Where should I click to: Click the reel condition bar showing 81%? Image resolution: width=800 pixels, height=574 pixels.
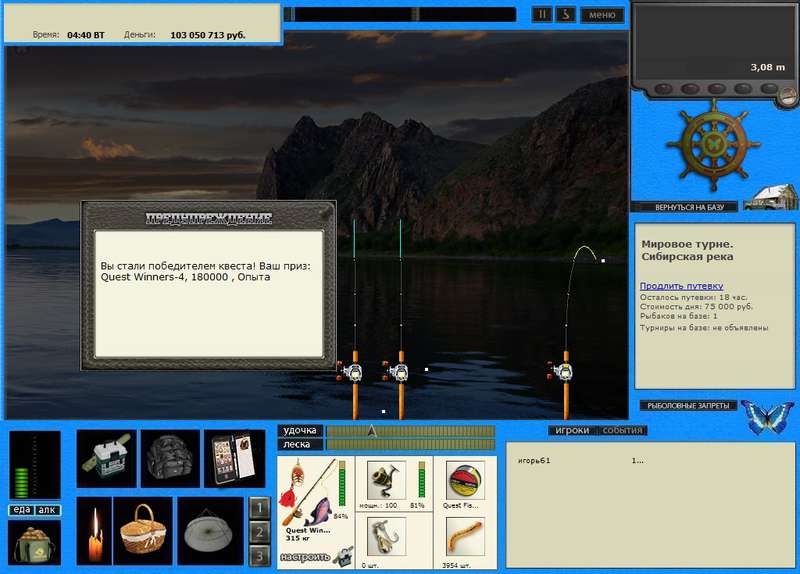[x=421, y=479]
